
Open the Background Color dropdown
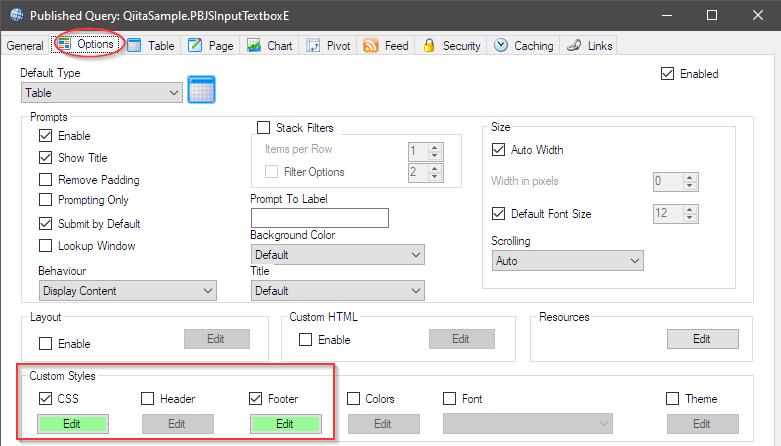tap(338, 255)
